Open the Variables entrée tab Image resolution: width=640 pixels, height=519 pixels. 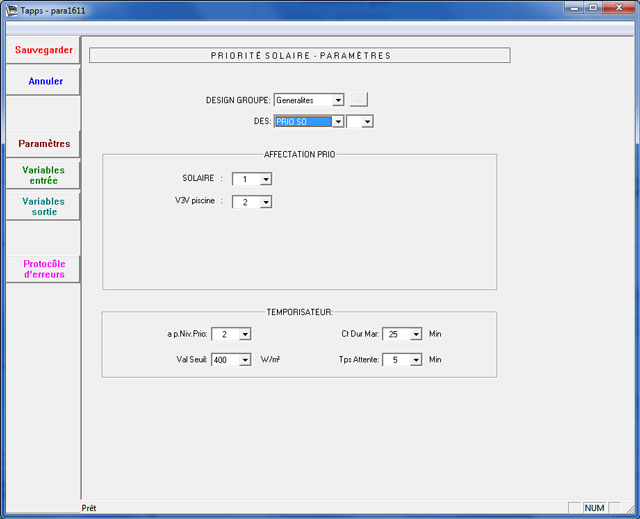[x=42, y=175]
